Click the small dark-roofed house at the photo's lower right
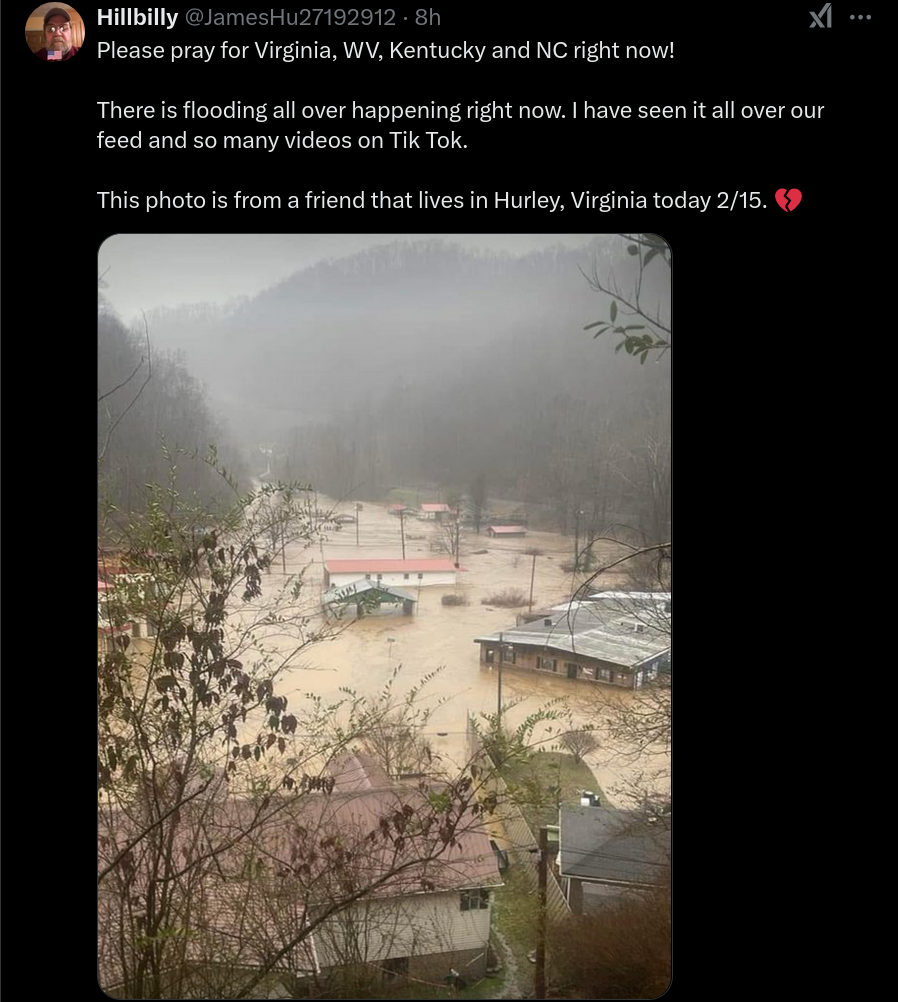Screen dimensions: 898x1002 click(x=614, y=850)
